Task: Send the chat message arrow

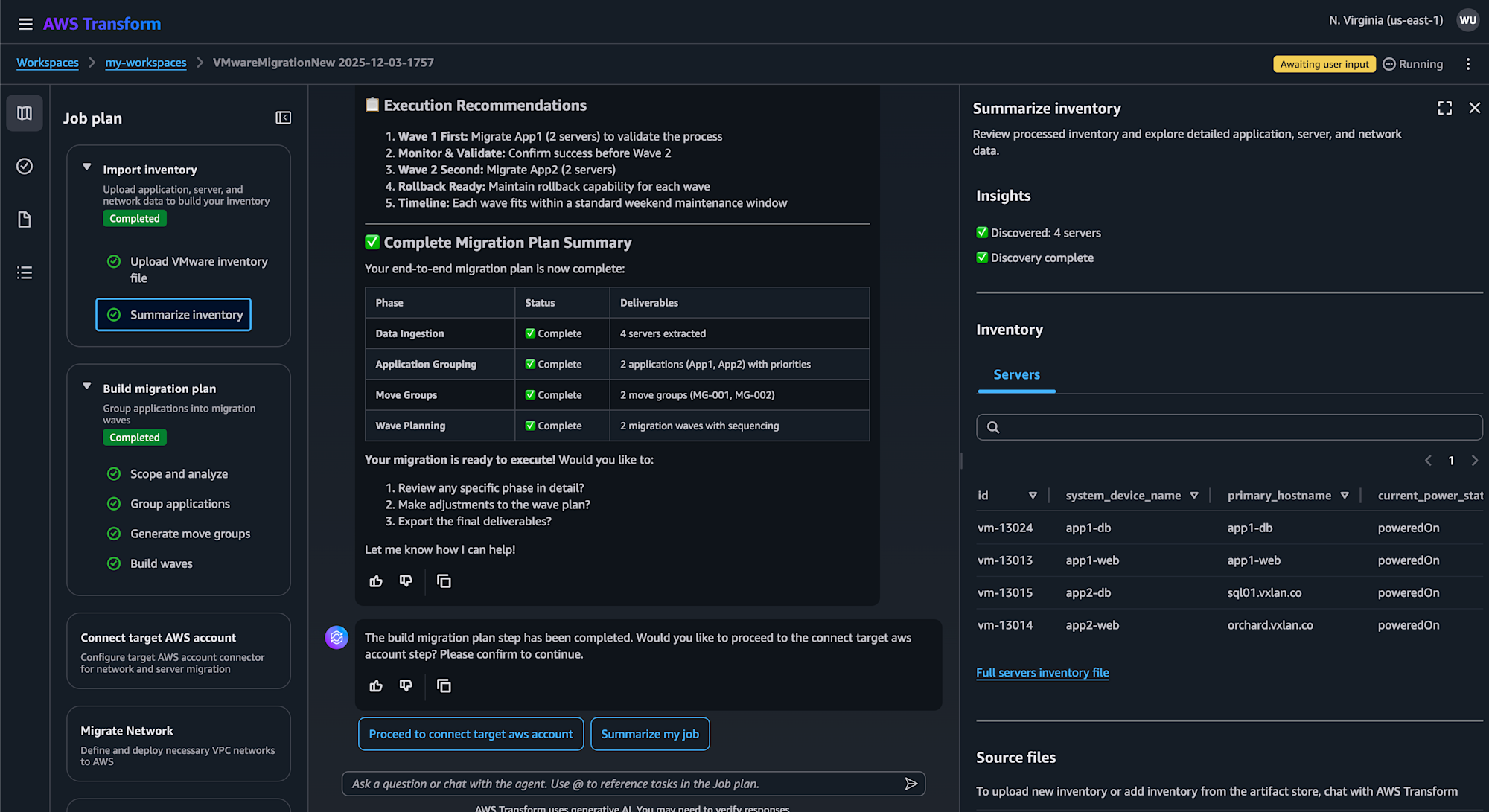Action: (x=911, y=784)
